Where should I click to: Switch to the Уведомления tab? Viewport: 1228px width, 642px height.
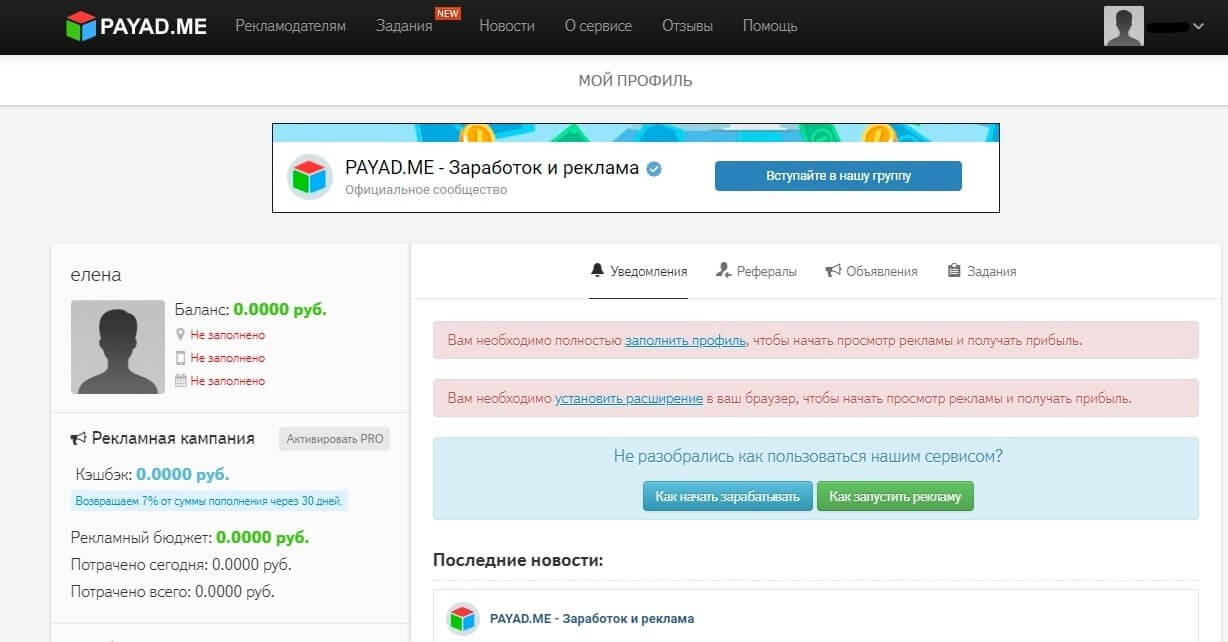pyautogui.click(x=638, y=271)
